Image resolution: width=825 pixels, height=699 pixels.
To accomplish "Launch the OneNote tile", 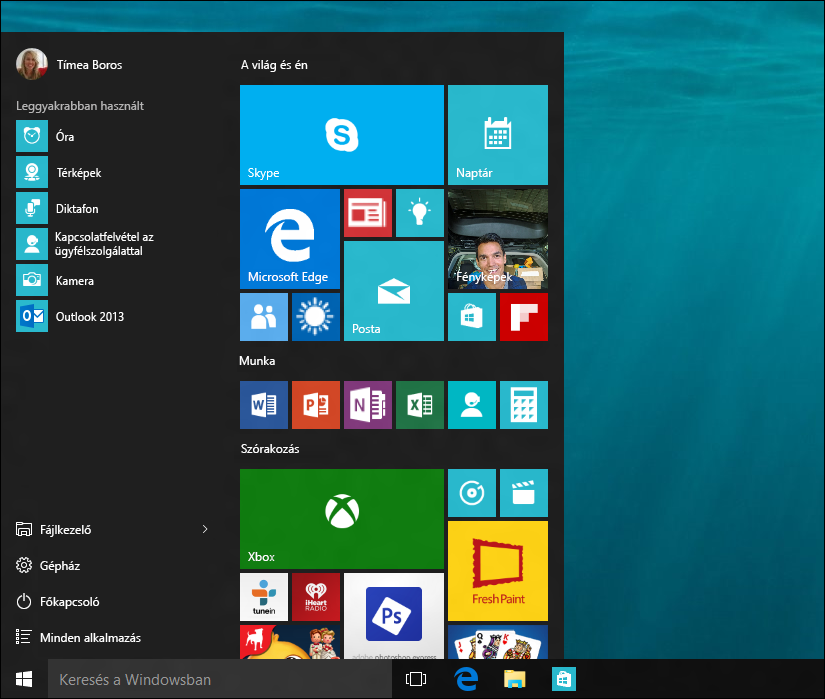I will pos(368,405).
